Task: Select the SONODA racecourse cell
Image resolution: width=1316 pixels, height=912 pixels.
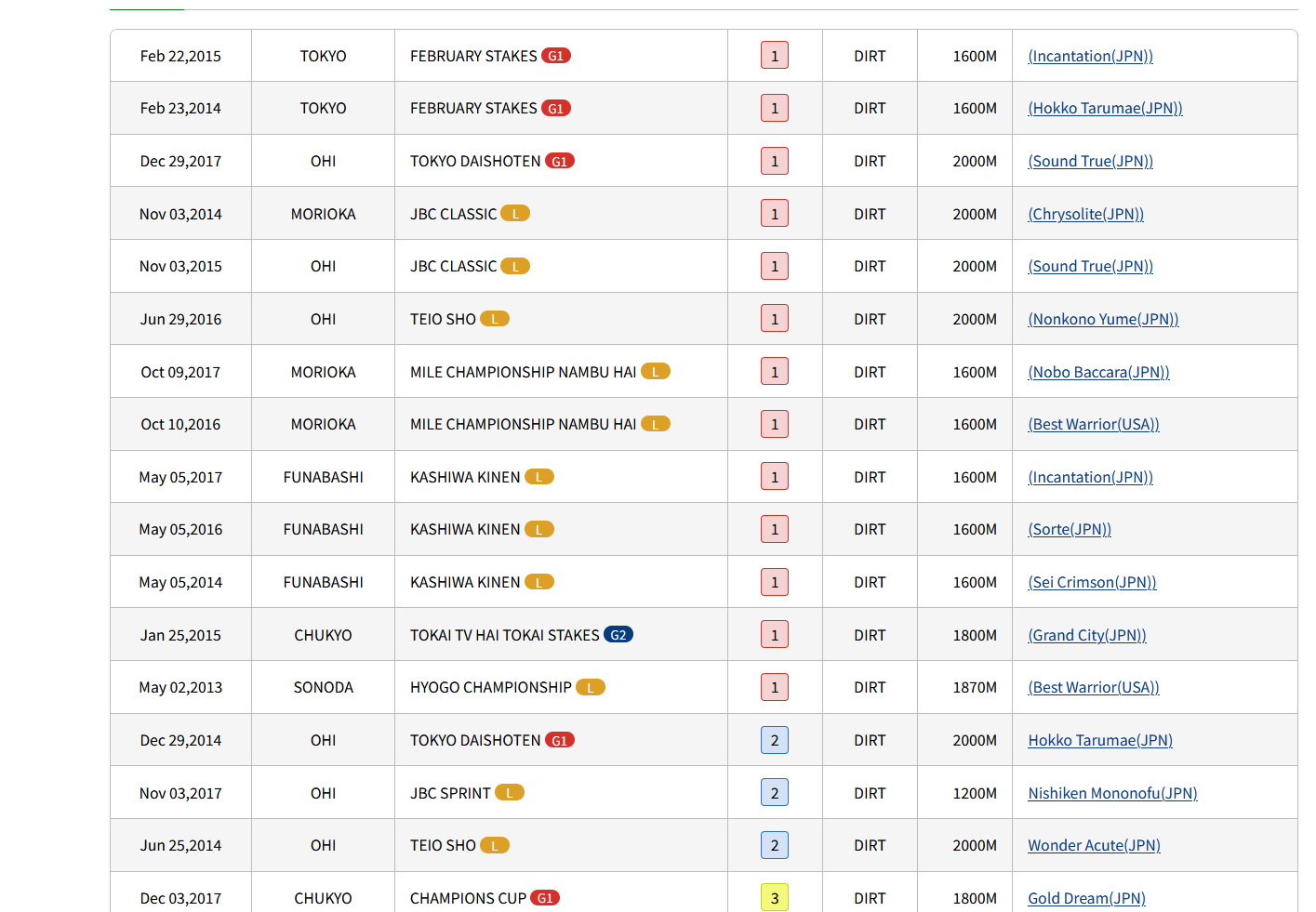Action: click(324, 688)
